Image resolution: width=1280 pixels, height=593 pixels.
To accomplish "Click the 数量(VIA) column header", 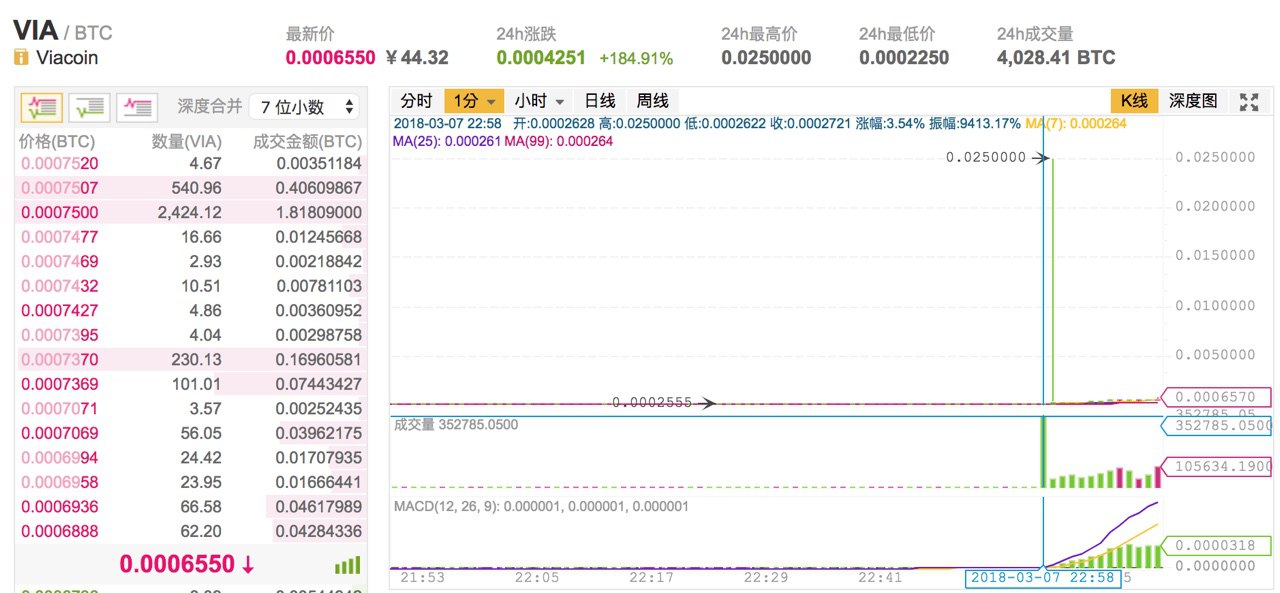I will (x=187, y=141).
